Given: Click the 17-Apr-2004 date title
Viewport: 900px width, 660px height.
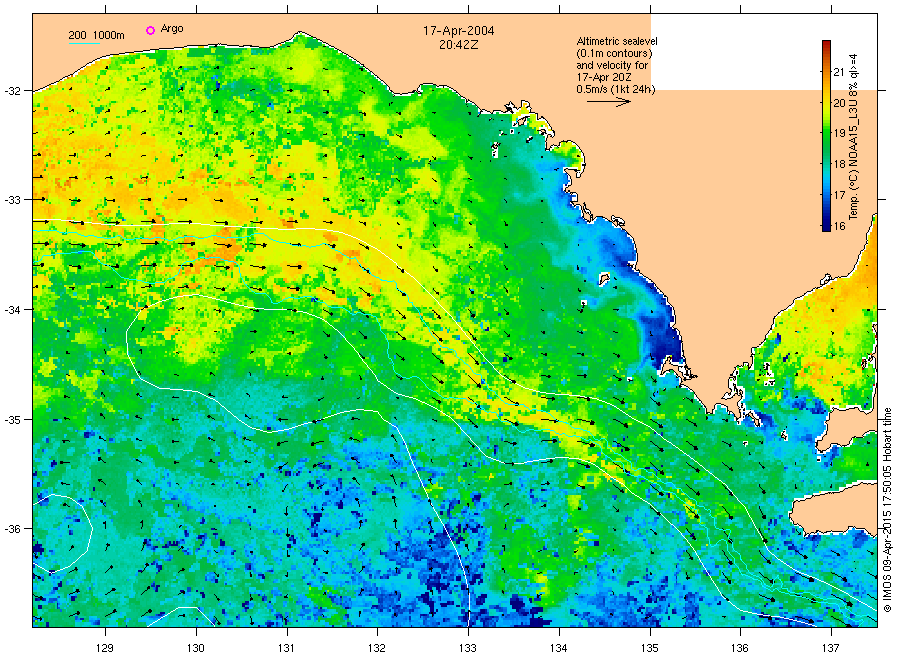Looking at the screenshot, I should click(x=459, y=31).
